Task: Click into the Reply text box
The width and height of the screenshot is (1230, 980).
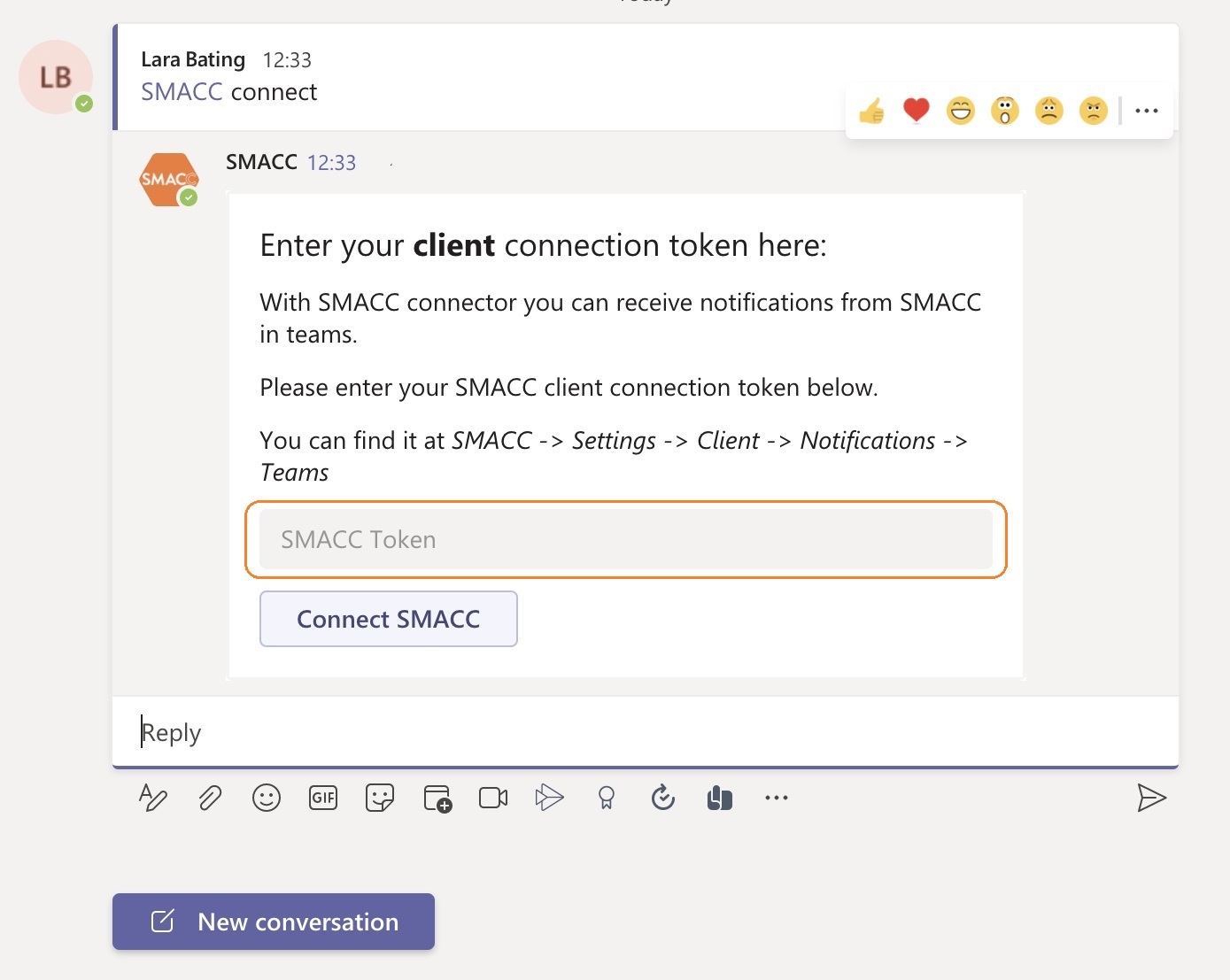Action: point(646,732)
